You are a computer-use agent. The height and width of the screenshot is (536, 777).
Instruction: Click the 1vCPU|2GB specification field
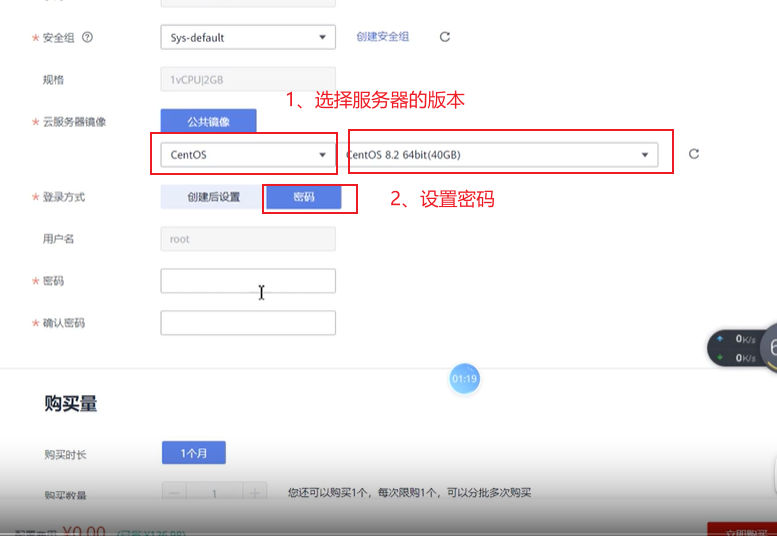click(248, 79)
